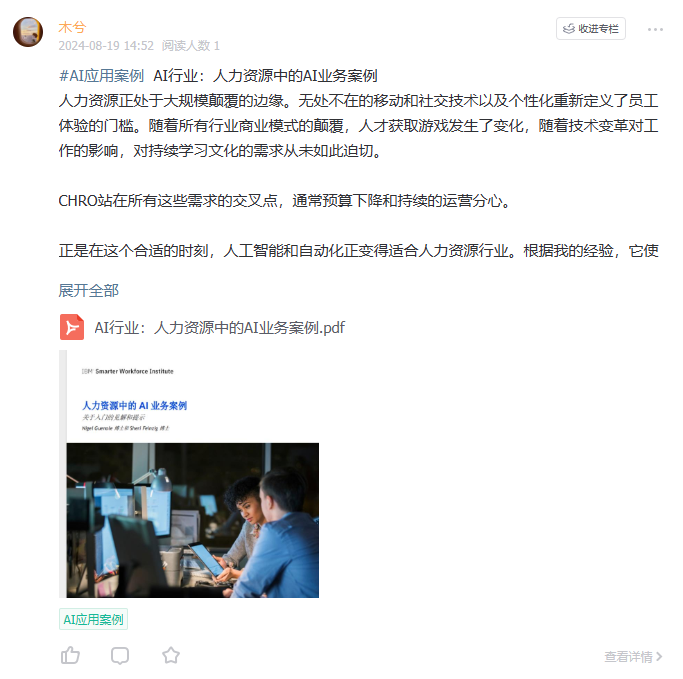This screenshot has width=683, height=679.
Task: Click the post title AI行业：人力资源中的AI业务案例
Action: tap(265, 76)
